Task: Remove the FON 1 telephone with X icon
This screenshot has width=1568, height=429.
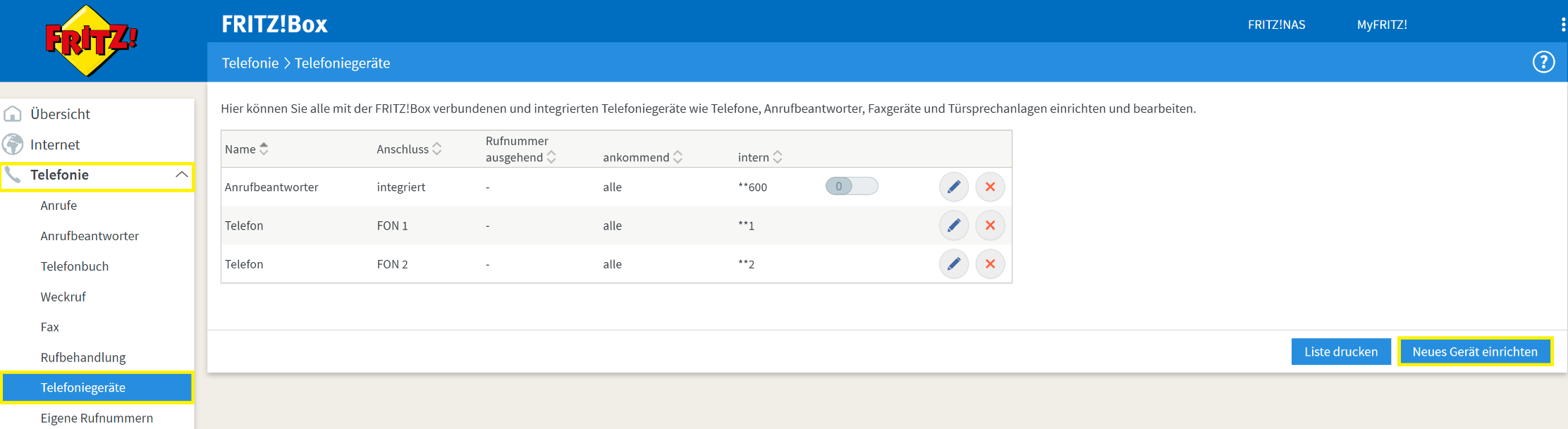Action: [x=990, y=225]
